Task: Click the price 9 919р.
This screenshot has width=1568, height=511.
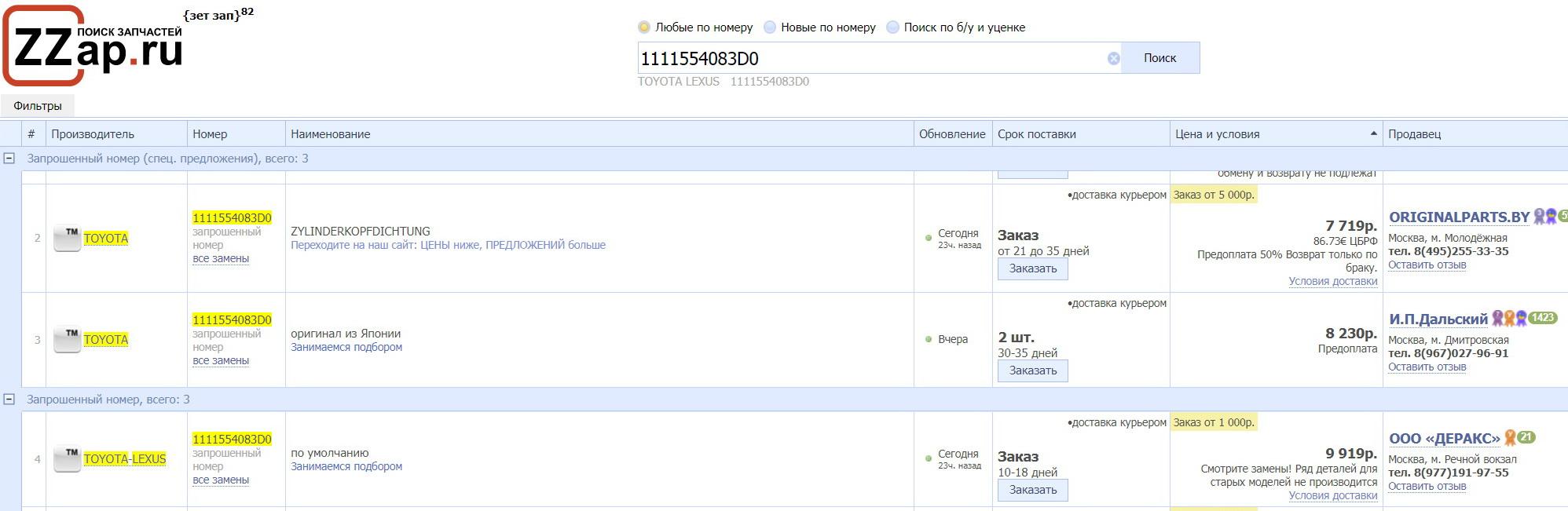Action: click(1351, 454)
